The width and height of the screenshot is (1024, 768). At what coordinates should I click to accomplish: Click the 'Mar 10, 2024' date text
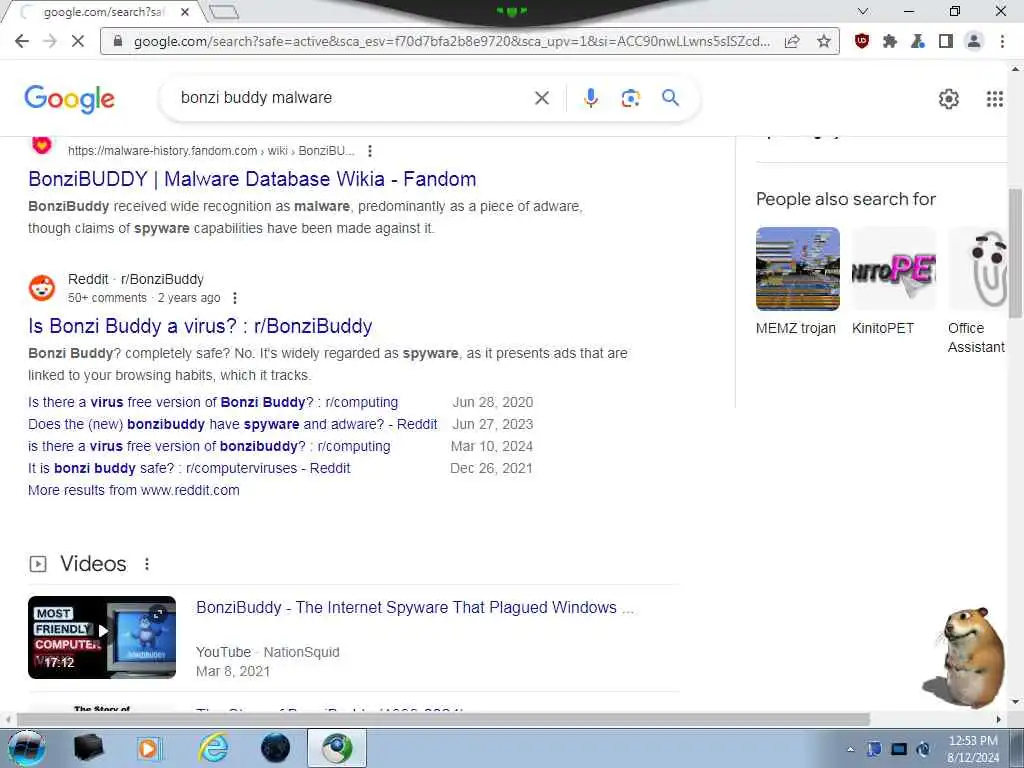pos(491,447)
